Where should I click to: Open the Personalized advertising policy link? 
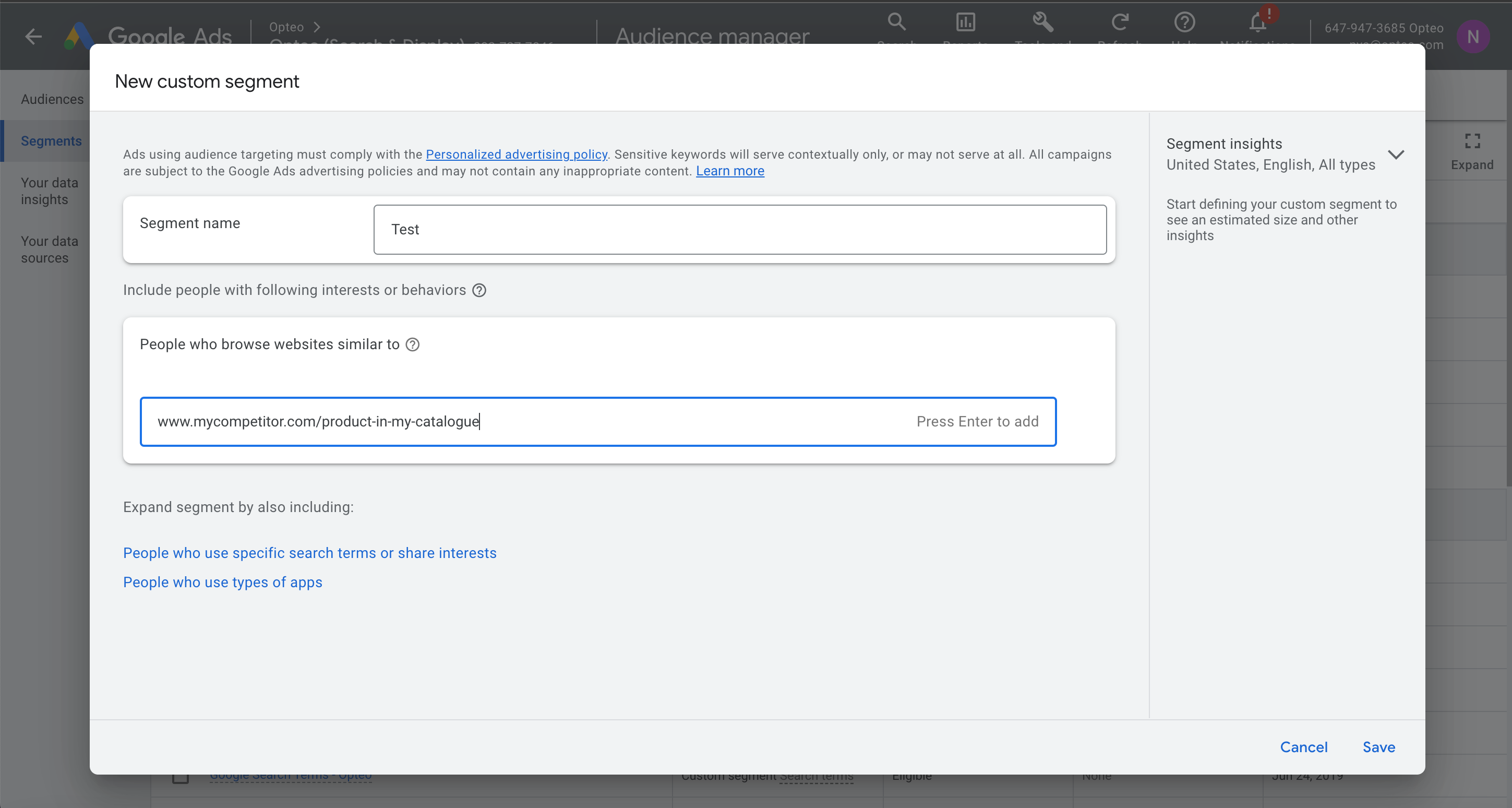[516, 154]
